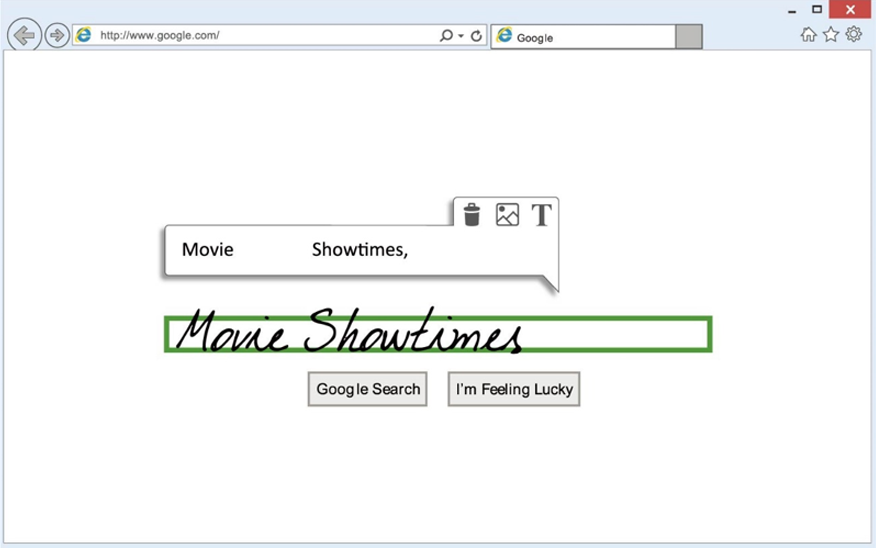Click the browser Forward arrow button
This screenshot has height=548, width=876.
[x=57, y=35]
